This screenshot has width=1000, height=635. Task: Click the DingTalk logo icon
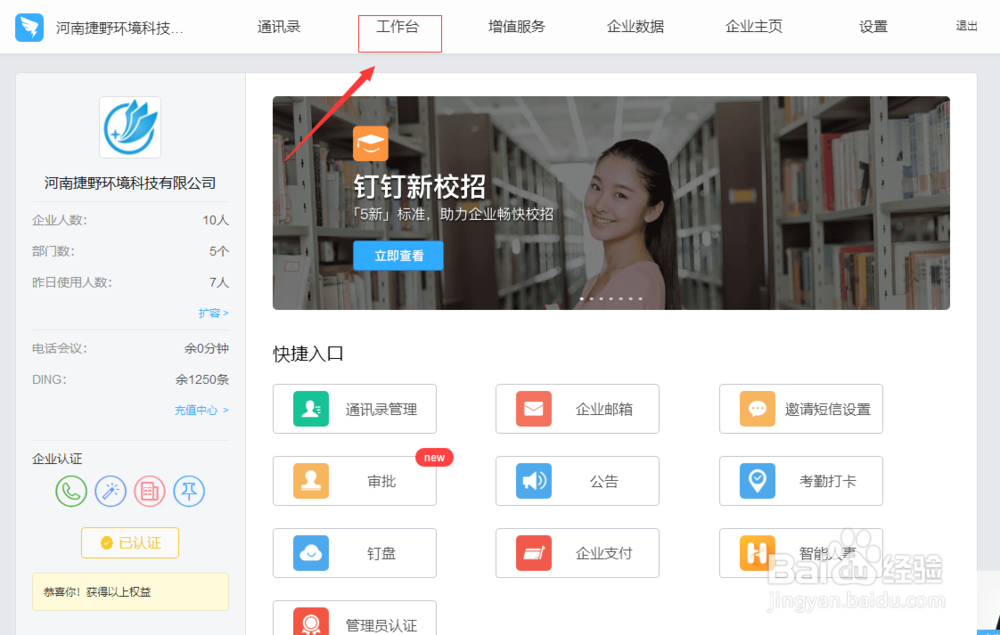coord(29,27)
